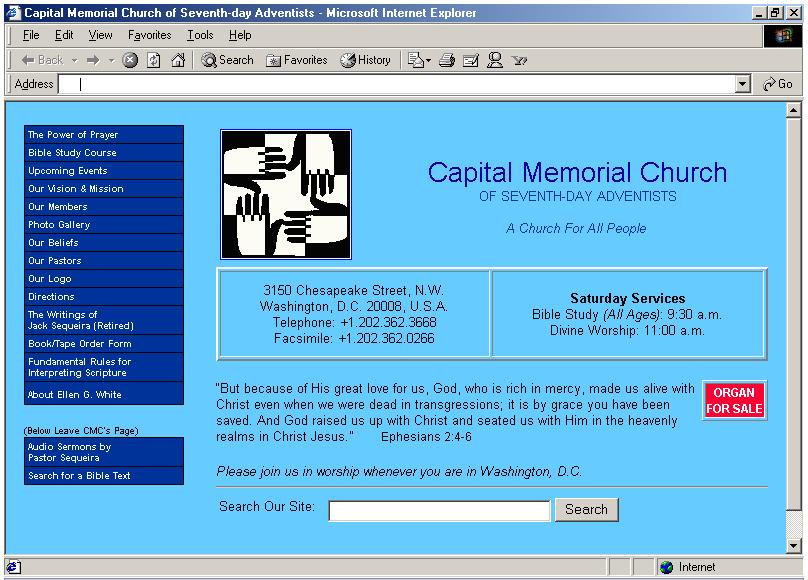Click the Internet zone globe icon
Screen dimensions: 808x580
pos(666,567)
